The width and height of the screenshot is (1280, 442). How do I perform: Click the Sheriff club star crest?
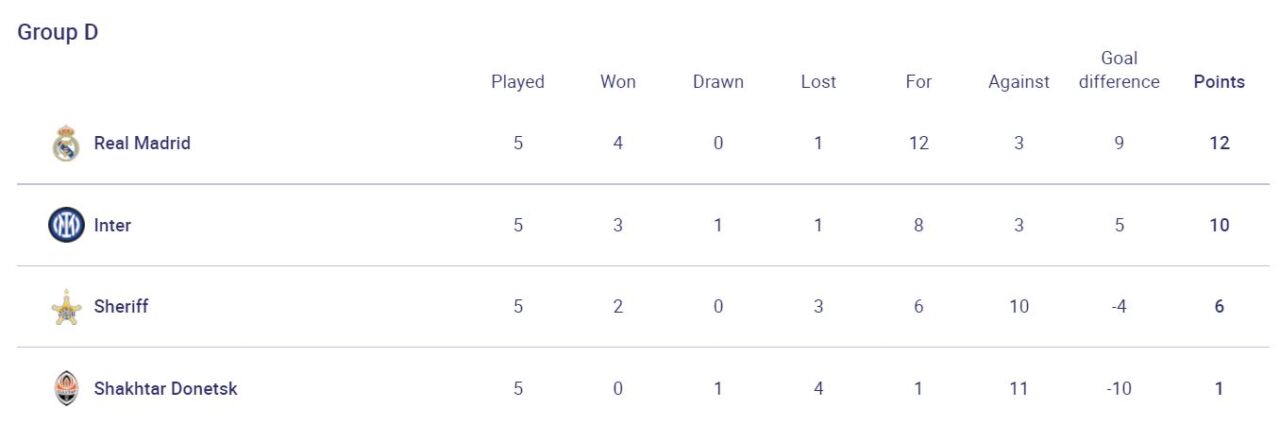click(x=66, y=307)
